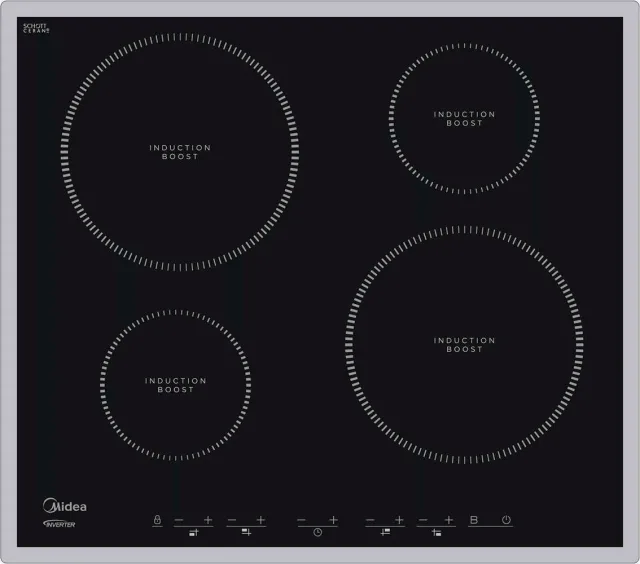Increase the timer with plus key
Image resolution: width=640 pixels, height=564 pixels.
[x=333, y=520]
